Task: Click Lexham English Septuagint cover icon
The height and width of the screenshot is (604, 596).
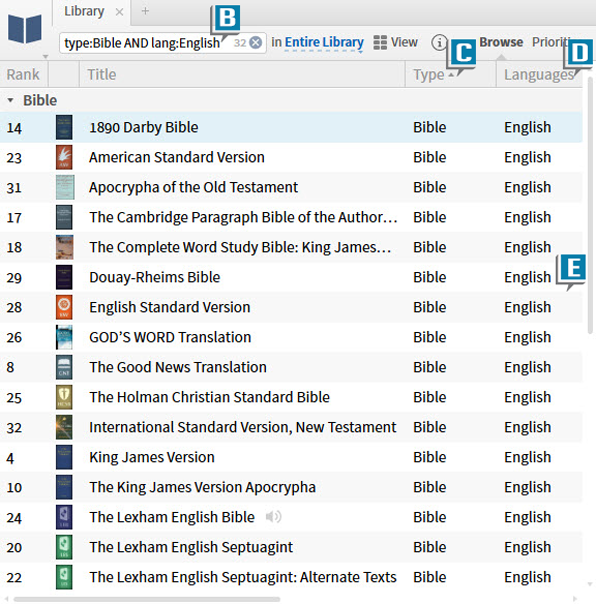Action: point(64,547)
